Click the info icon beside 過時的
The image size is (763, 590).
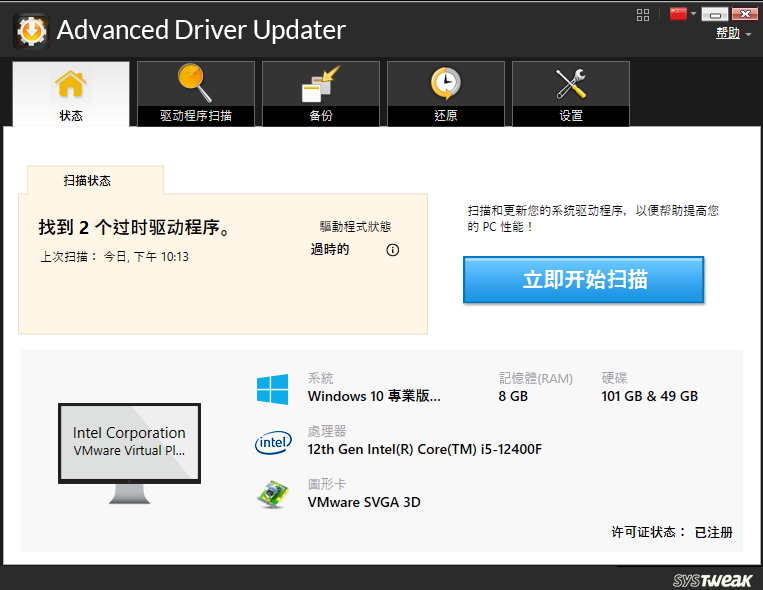tap(393, 250)
